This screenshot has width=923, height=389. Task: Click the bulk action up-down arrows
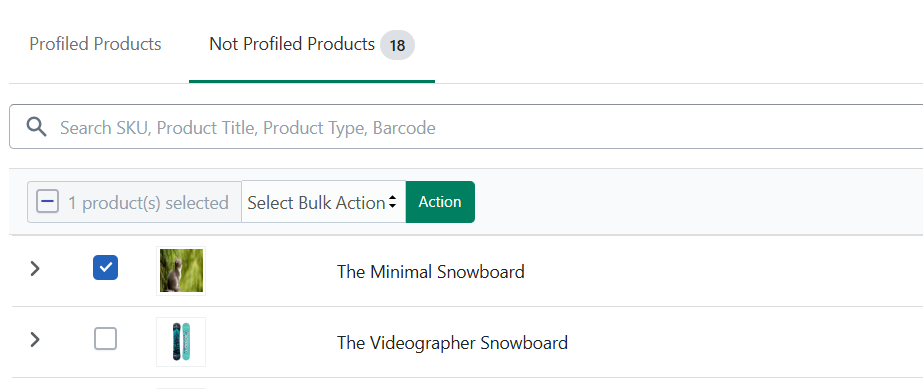(x=393, y=202)
